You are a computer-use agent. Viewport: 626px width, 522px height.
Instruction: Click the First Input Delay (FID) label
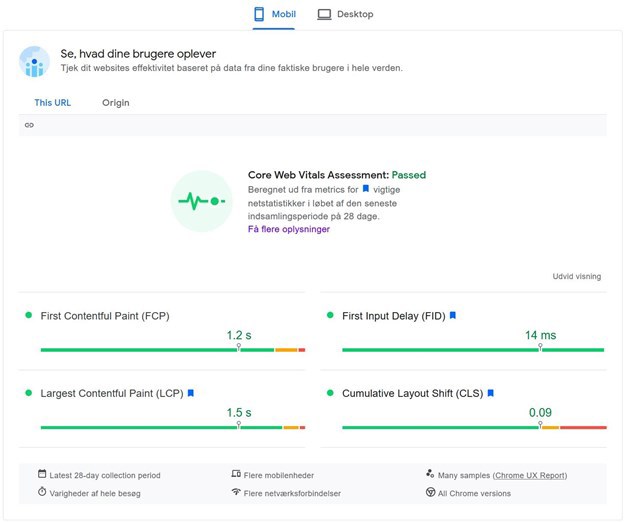tap(393, 316)
